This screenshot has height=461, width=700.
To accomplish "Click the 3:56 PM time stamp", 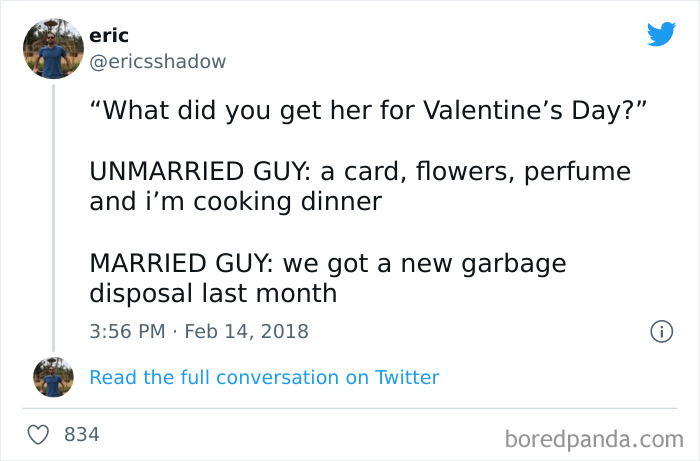I will click(x=129, y=330).
